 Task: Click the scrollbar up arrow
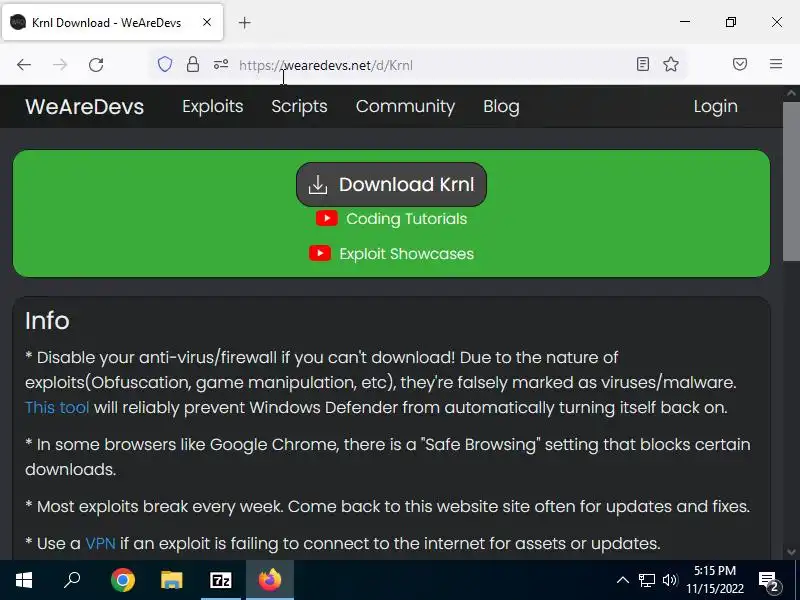pos(791,93)
